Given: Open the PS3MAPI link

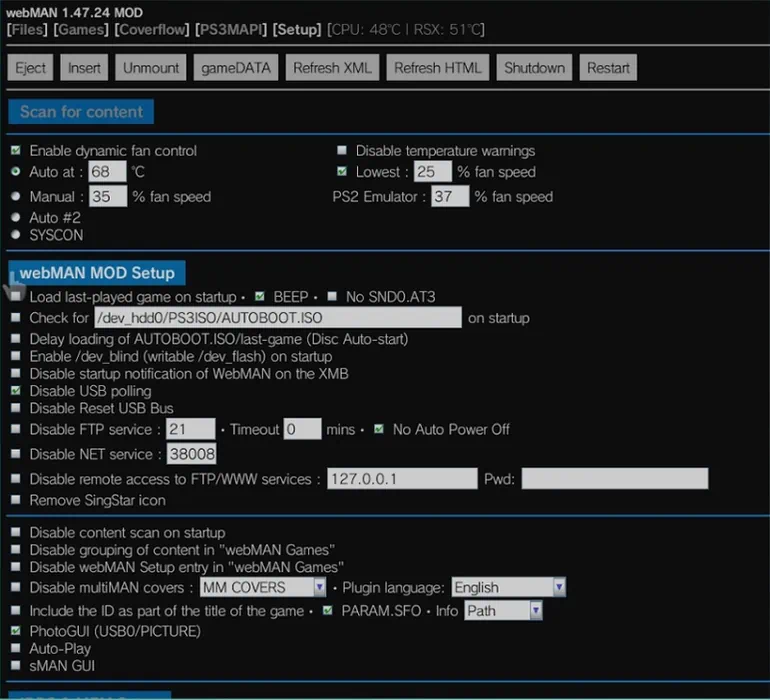Looking at the screenshot, I should click(231, 29).
